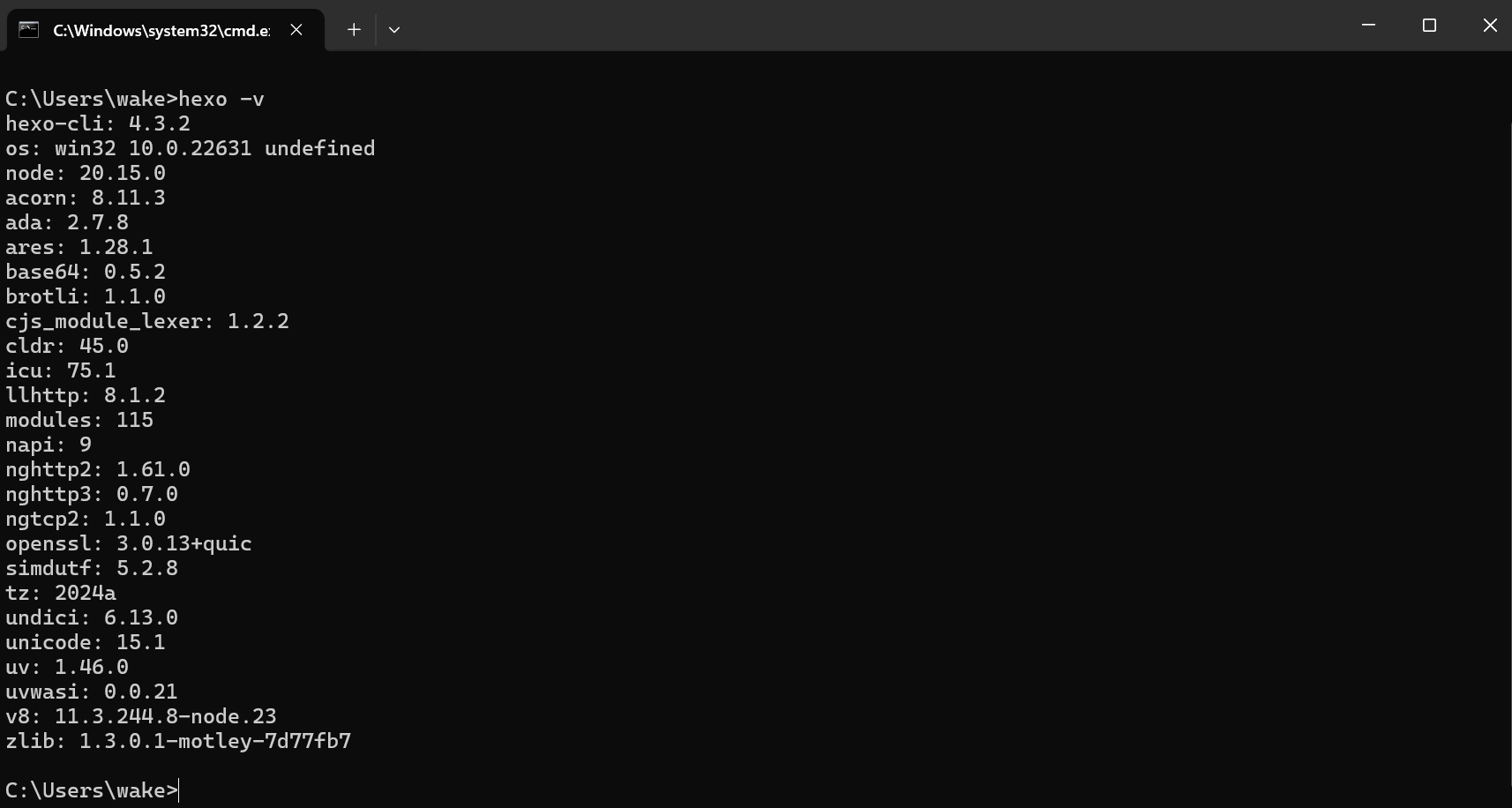
Task: Click the 'hexo -v' command line
Action: 135,99
